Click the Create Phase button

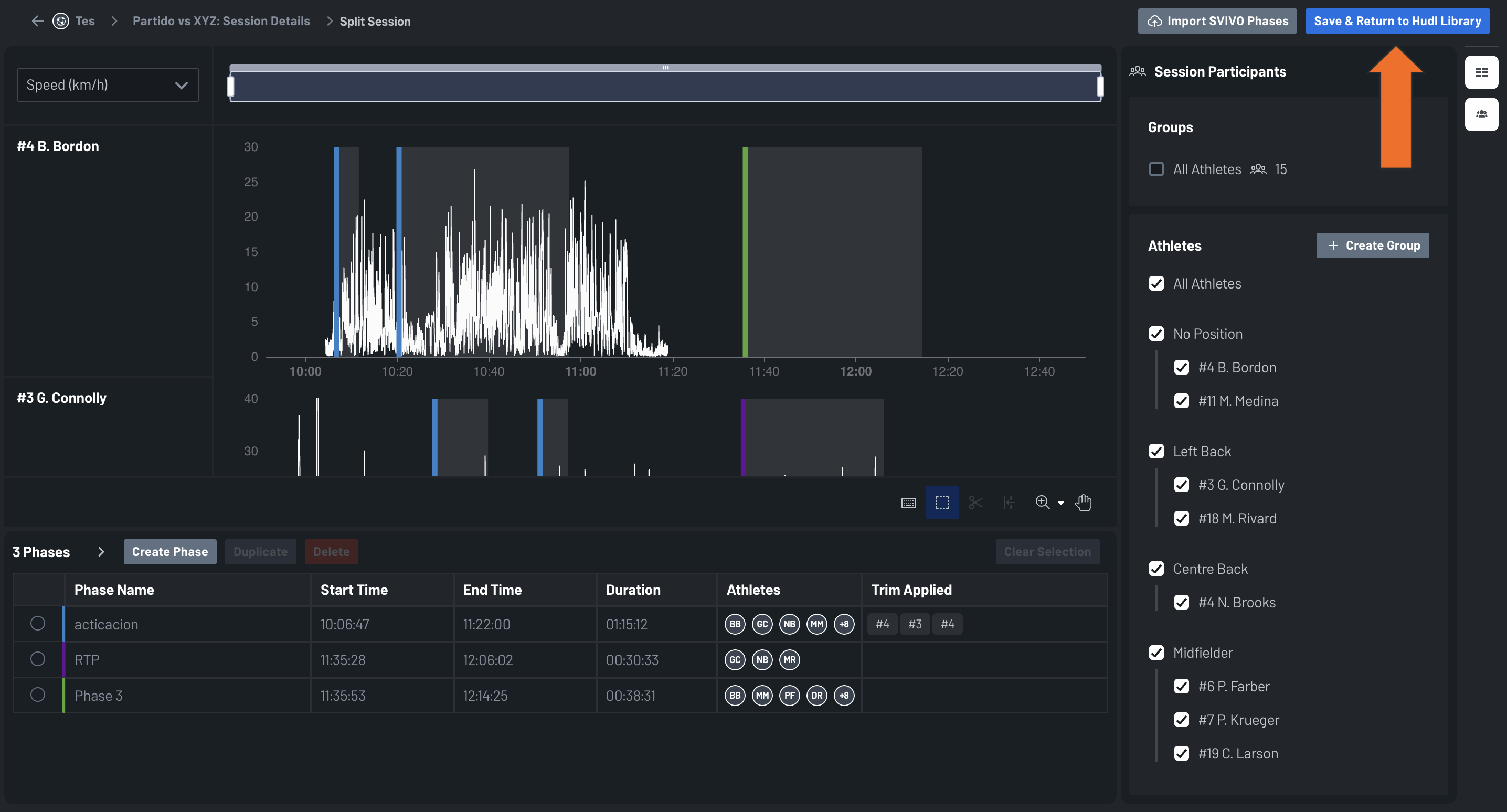[169, 552]
